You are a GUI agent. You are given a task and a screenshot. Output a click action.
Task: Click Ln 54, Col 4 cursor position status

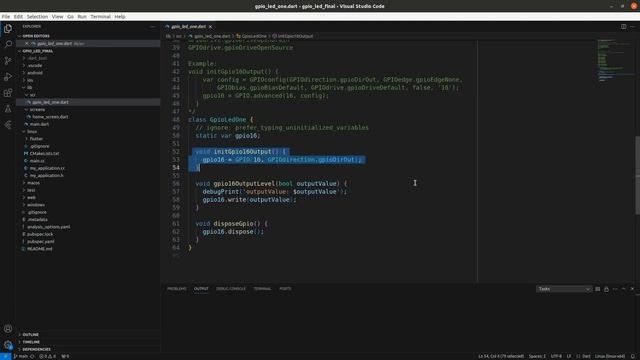(501, 356)
